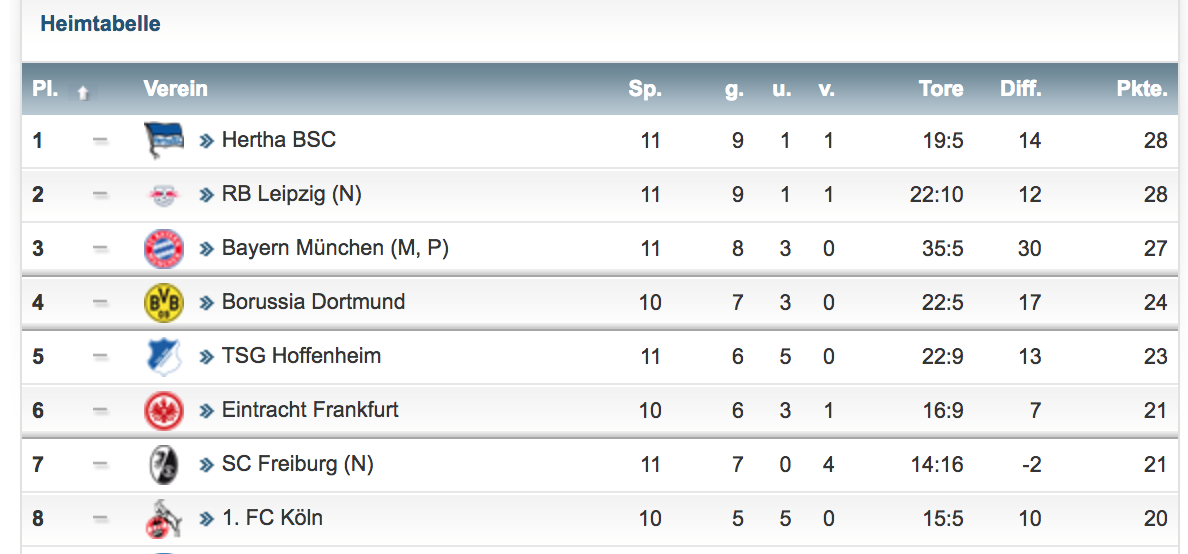
Task: Open the TSG Hoffenheim team link
Action: [x=301, y=356]
